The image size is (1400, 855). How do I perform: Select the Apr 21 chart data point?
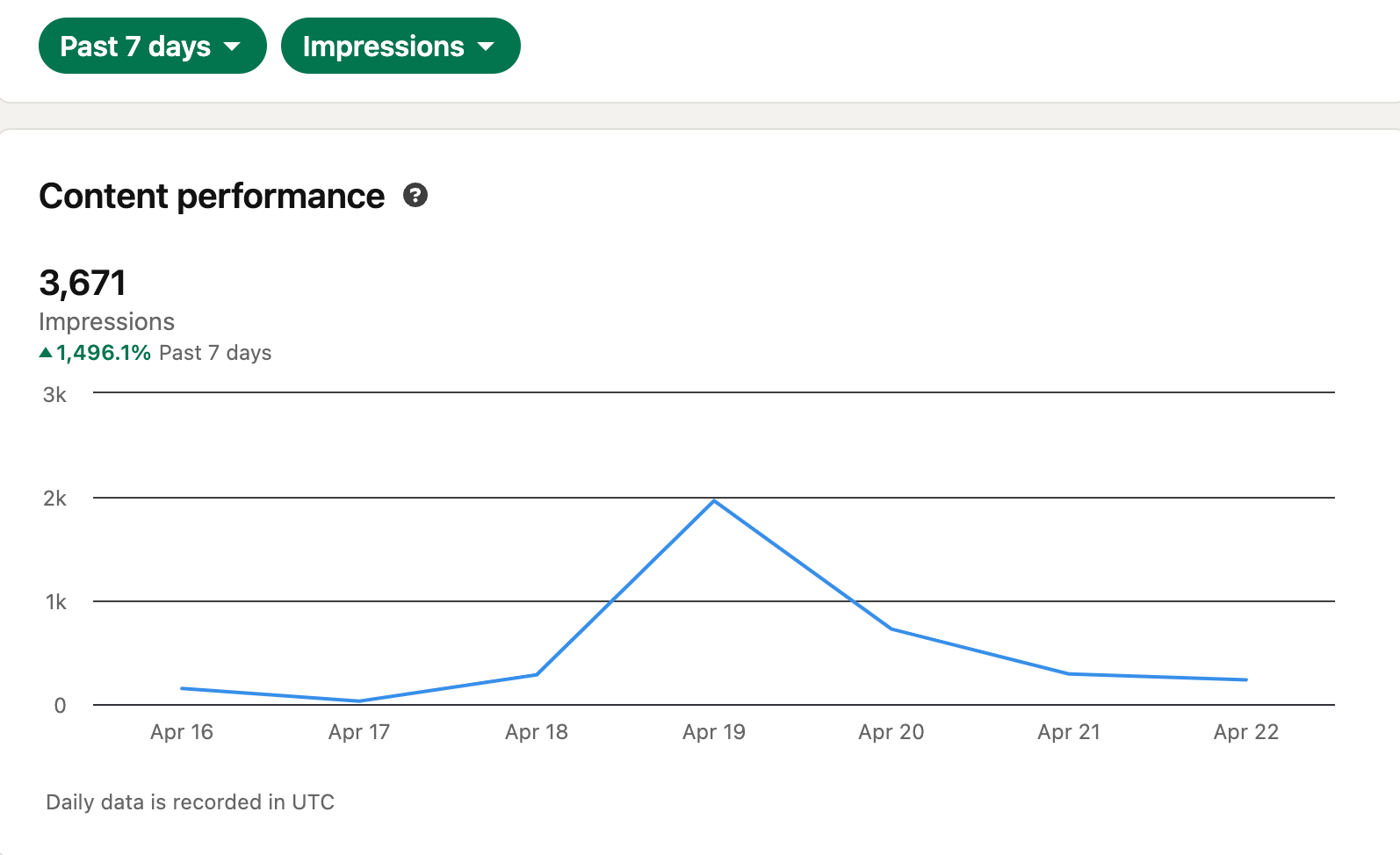click(x=1069, y=673)
